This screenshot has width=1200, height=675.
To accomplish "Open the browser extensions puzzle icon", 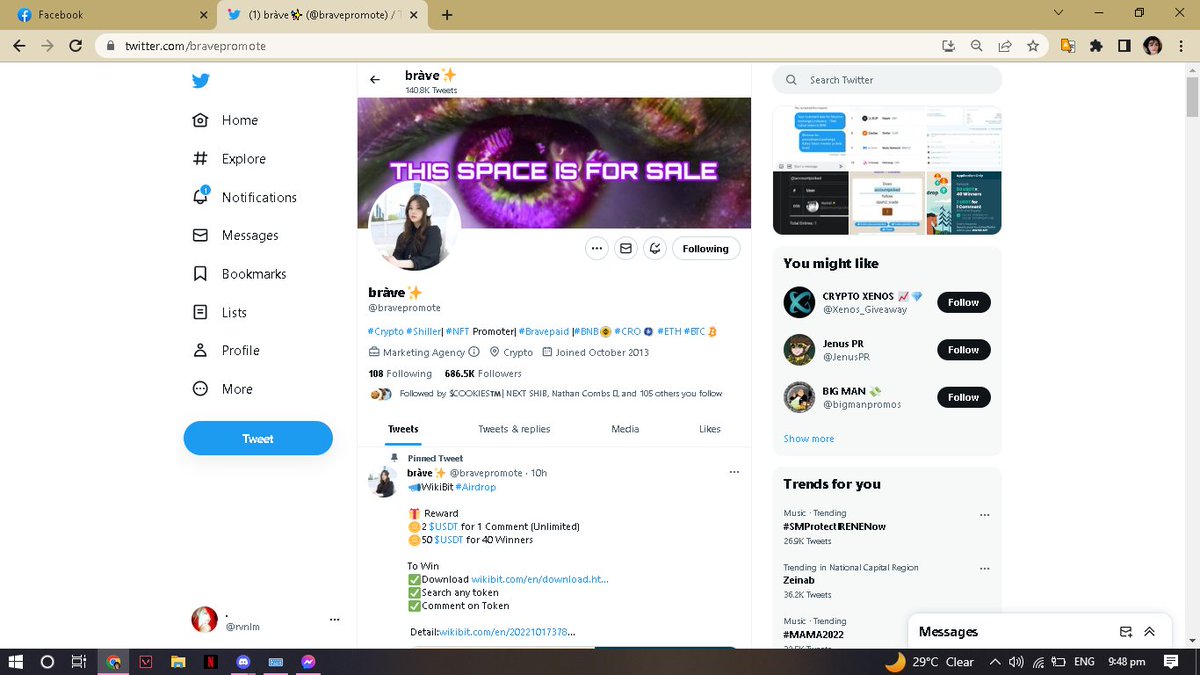I will pyautogui.click(x=1096, y=46).
